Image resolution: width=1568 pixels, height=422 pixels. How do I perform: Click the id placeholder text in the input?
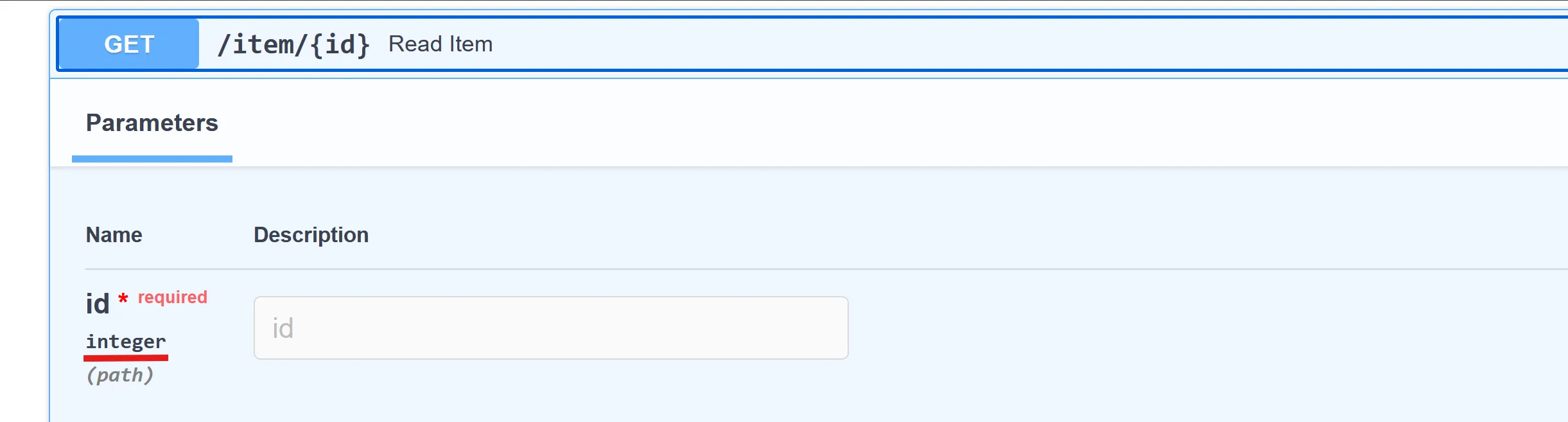(x=283, y=328)
